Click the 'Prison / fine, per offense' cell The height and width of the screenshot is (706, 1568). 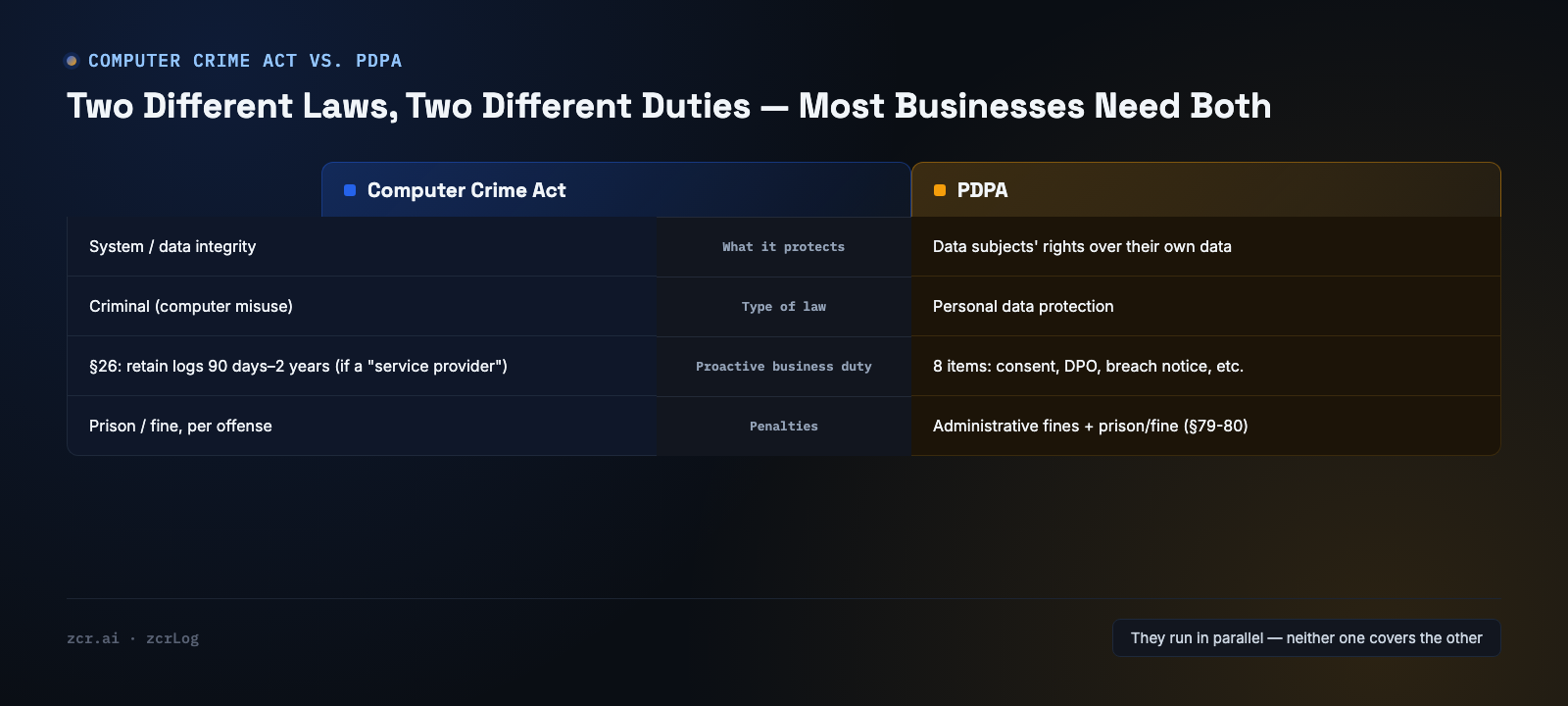click(x=362, y=427)
